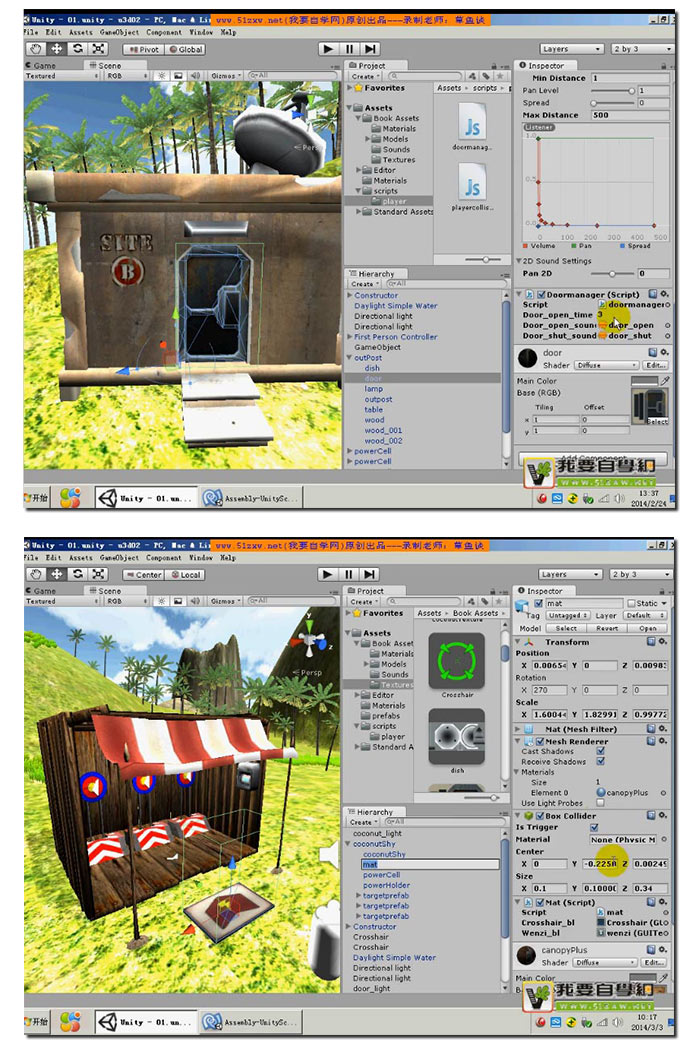Click the object picker circle beside door_open
This screenshot has width=700, height=1049.
point(667,325)
